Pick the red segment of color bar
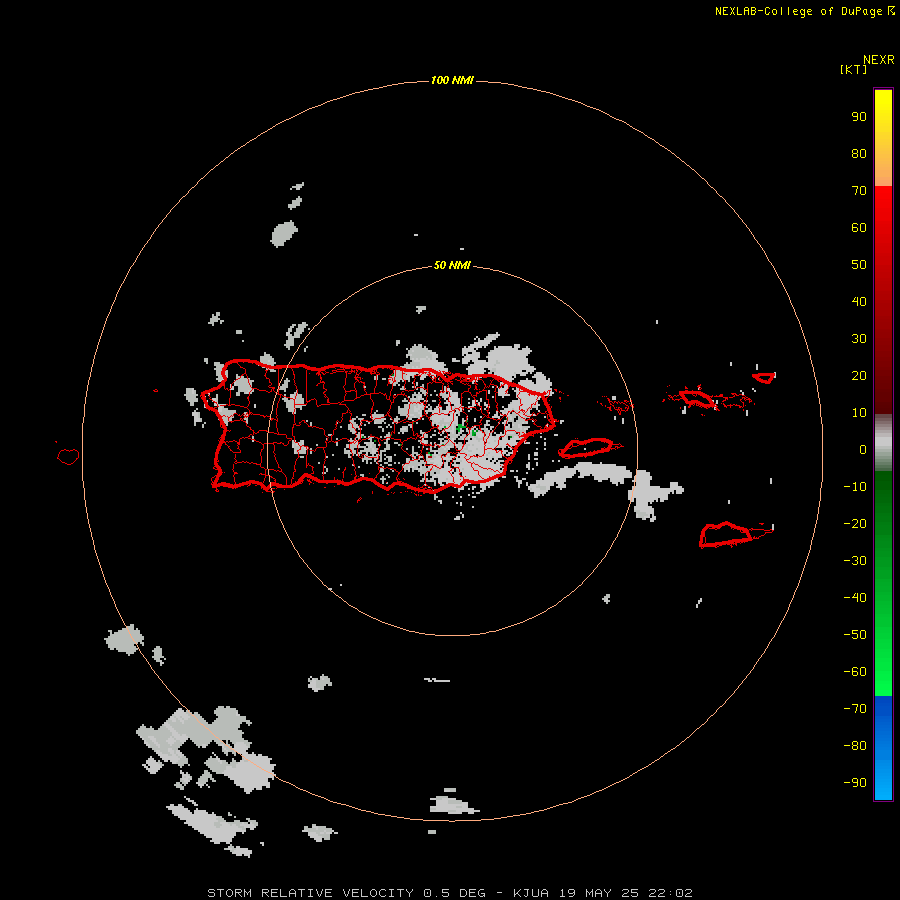This screenshot has width=900, height=900. (883, 300)
